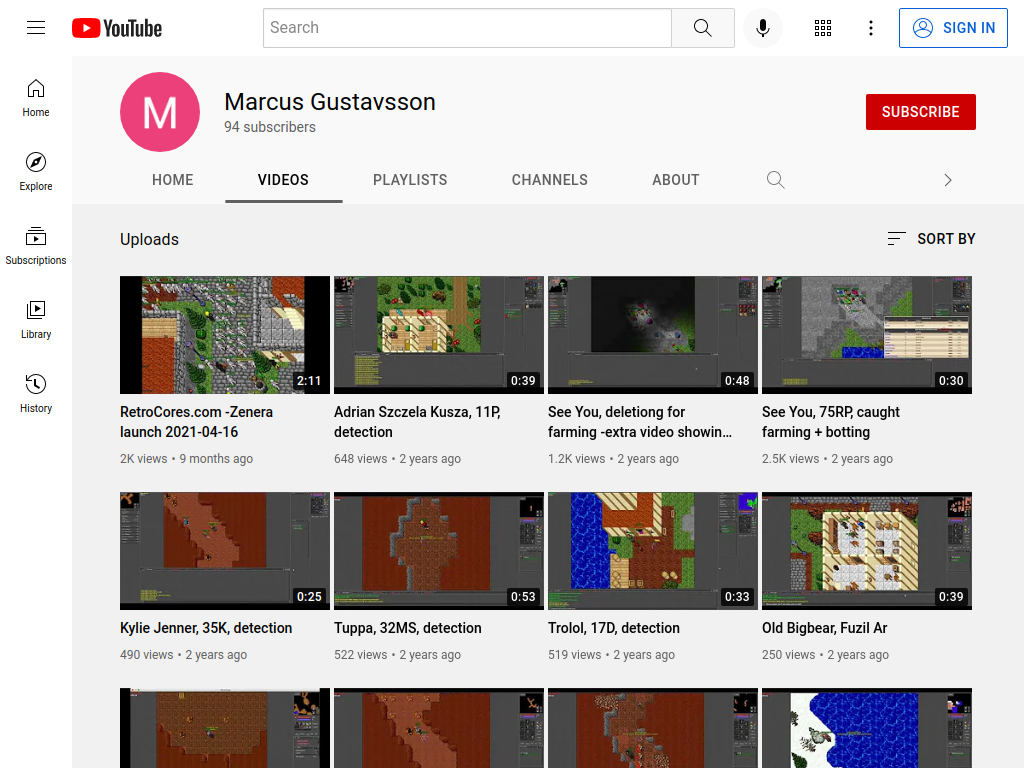Open Library in sidebar

[36, 320]
